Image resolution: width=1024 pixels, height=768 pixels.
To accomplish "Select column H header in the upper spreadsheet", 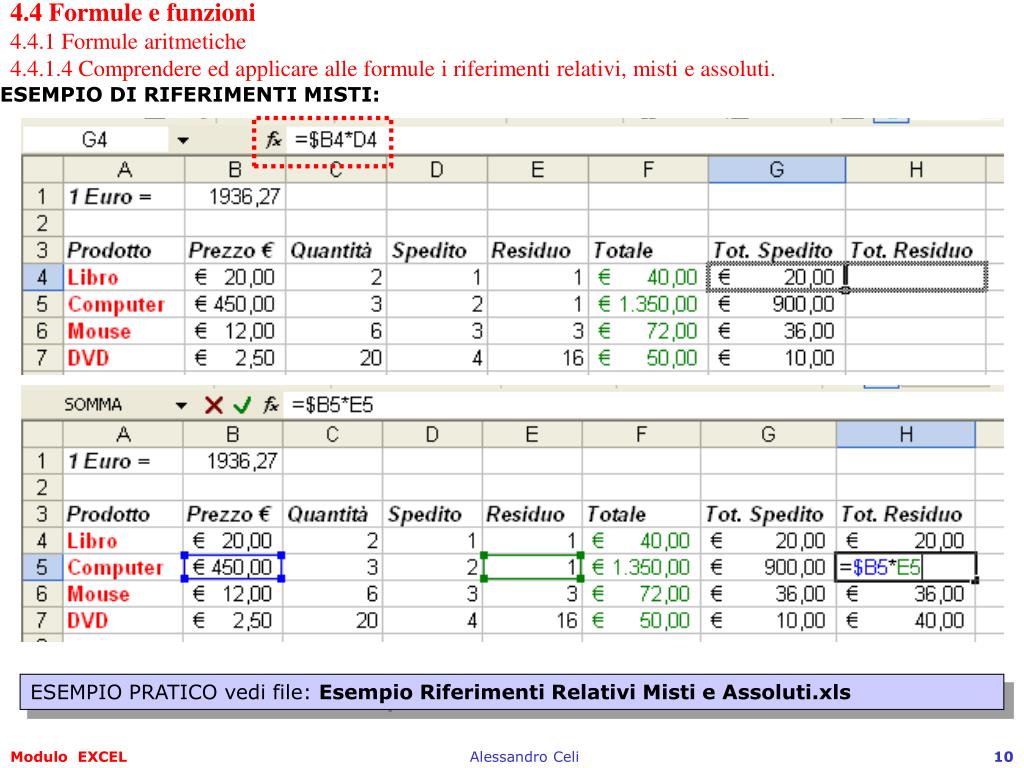I will (x=916, y=170).
